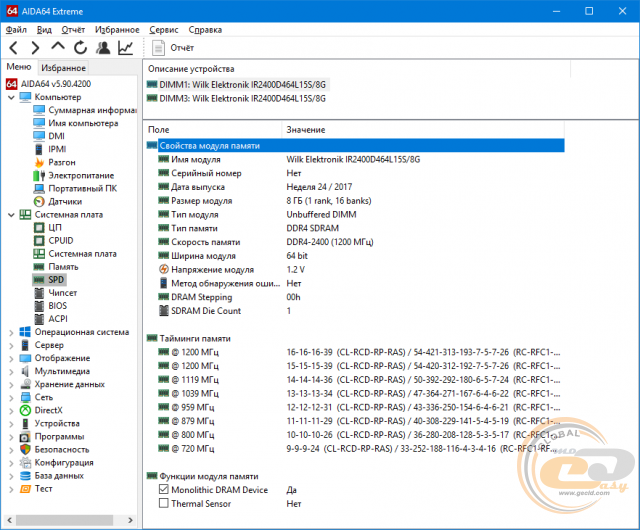Viewport: 640px width, 530px height.
Task: Open the Справка menu
Action: [205, 30]
